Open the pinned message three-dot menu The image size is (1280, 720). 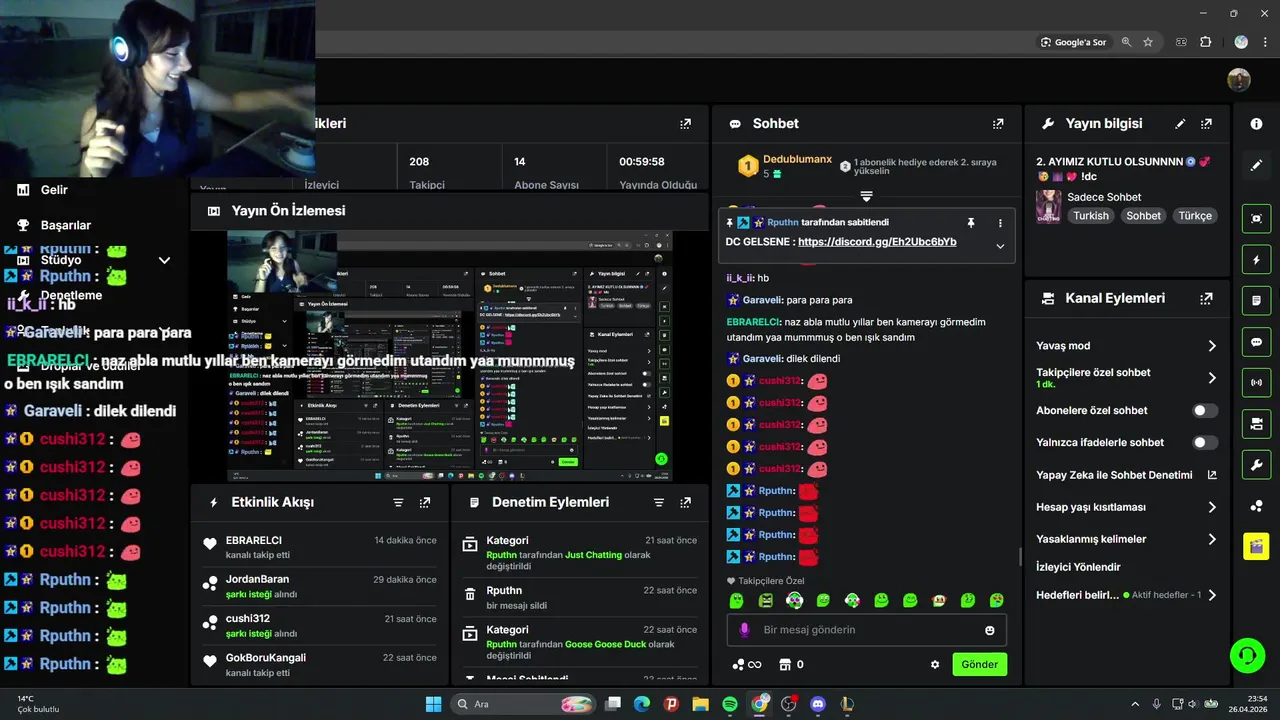(x=1000, y=223)
